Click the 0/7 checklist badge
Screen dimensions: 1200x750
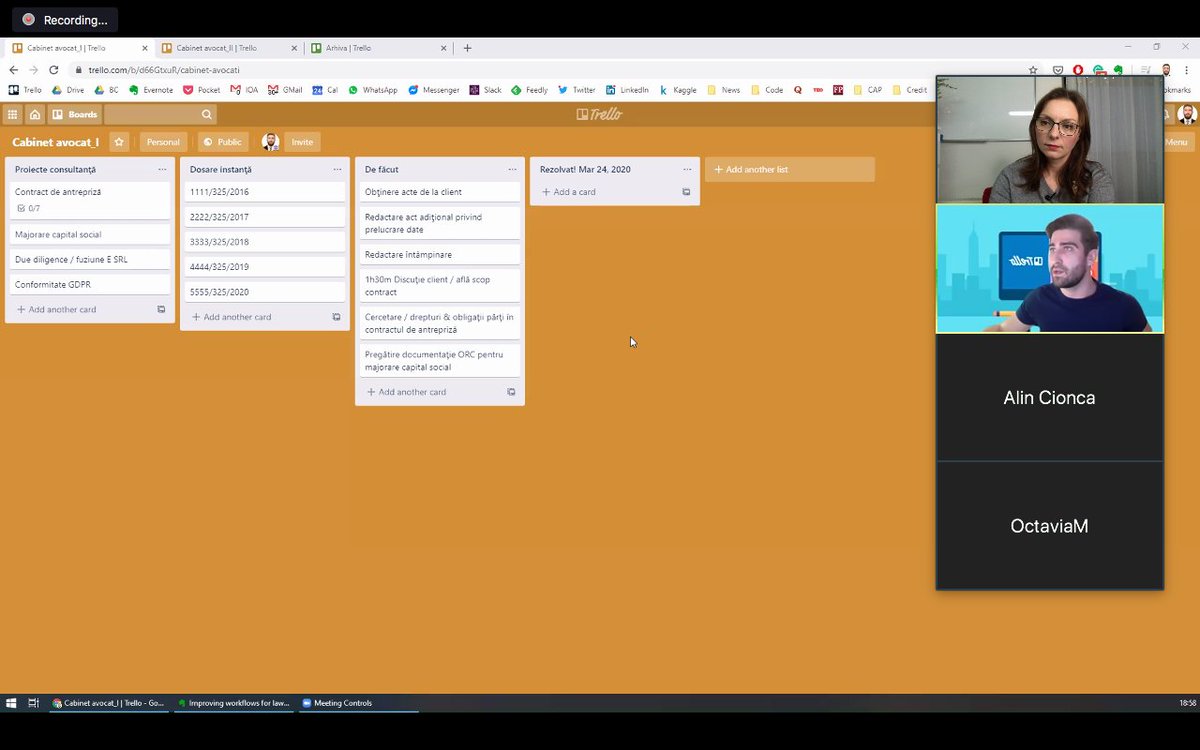coord(29,208)
